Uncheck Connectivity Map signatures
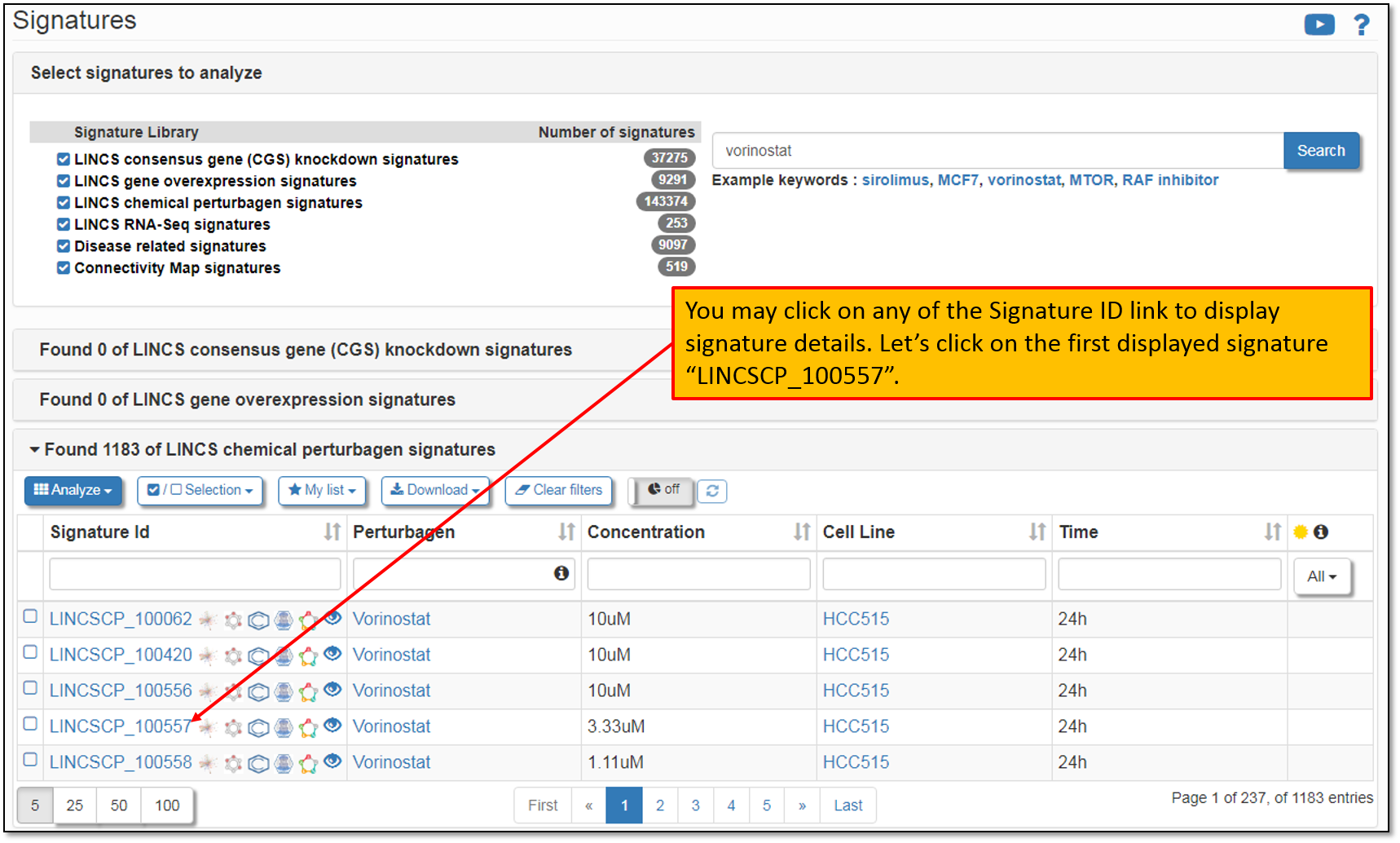 pos(63,267)
